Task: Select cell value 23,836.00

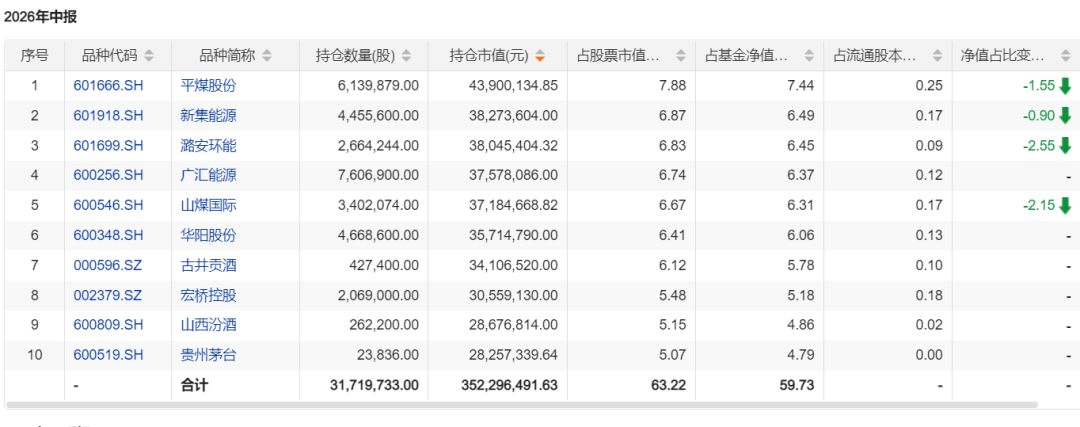Action: 388,355
